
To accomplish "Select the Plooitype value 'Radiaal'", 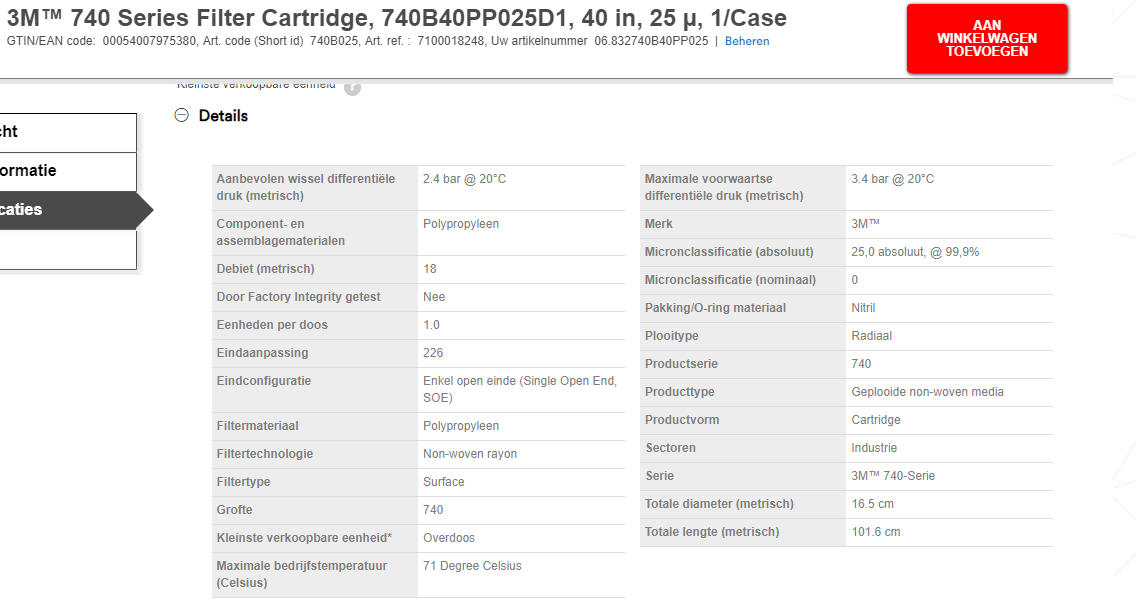I will [x=872, y=336].
